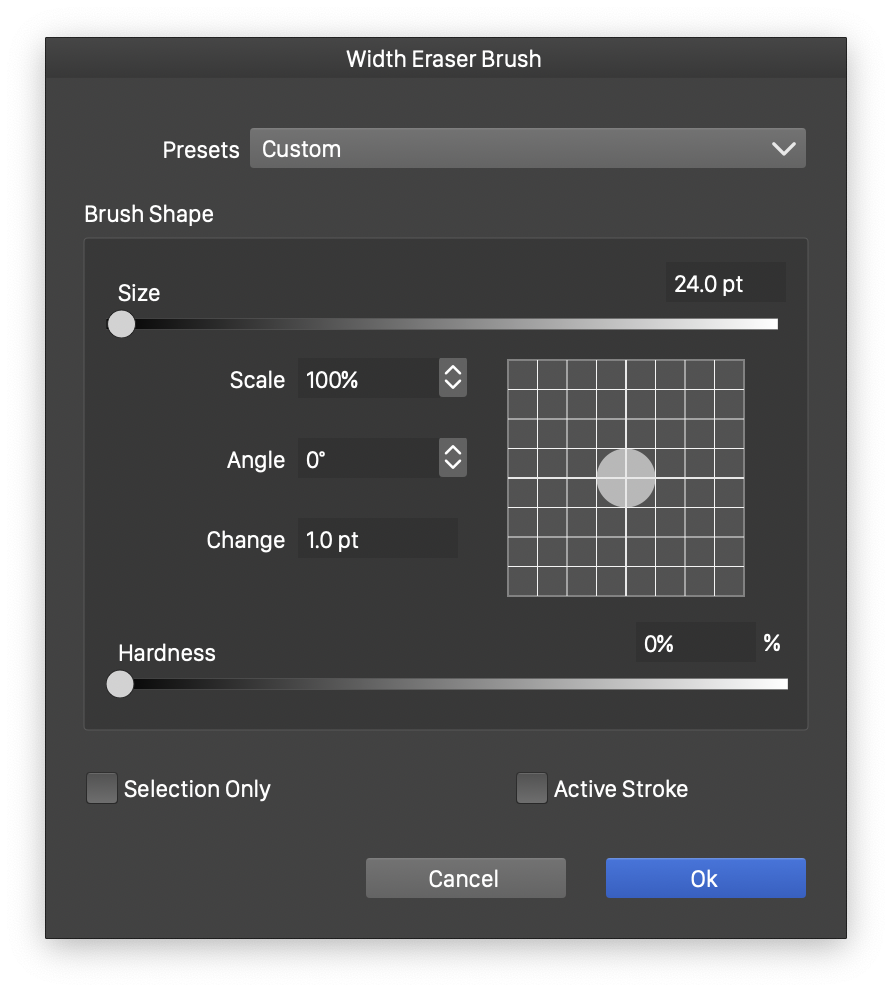Click the Scale increment up arrow

coord(453,371)
